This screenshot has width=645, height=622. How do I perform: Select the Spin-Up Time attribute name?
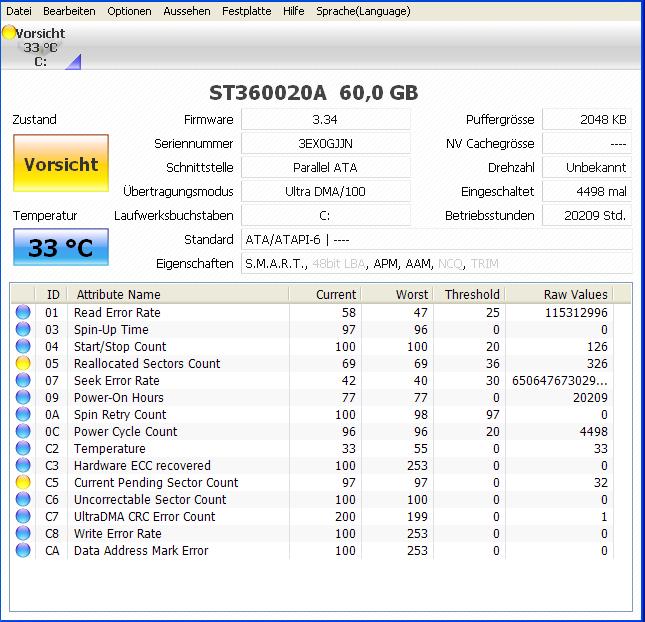(111, 329)
